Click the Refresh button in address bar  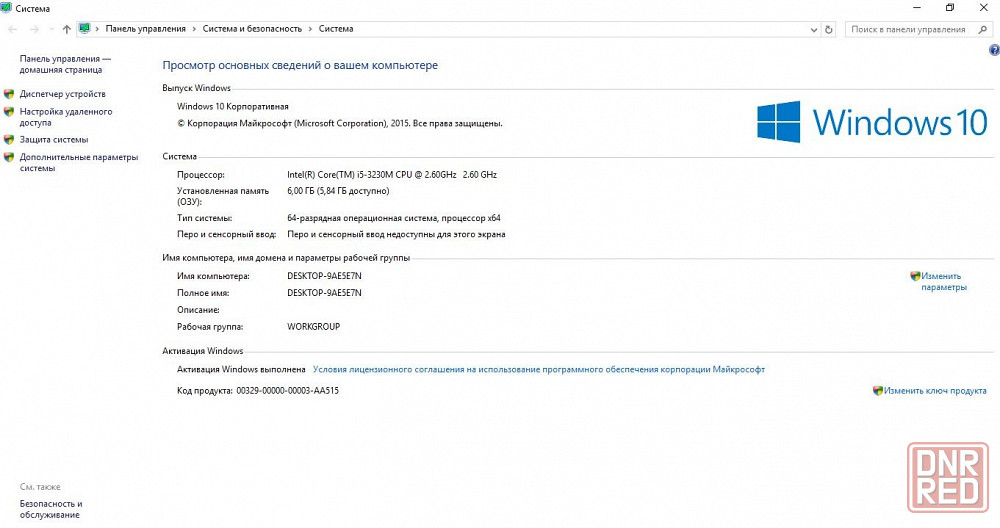click(x=829, y=30)
